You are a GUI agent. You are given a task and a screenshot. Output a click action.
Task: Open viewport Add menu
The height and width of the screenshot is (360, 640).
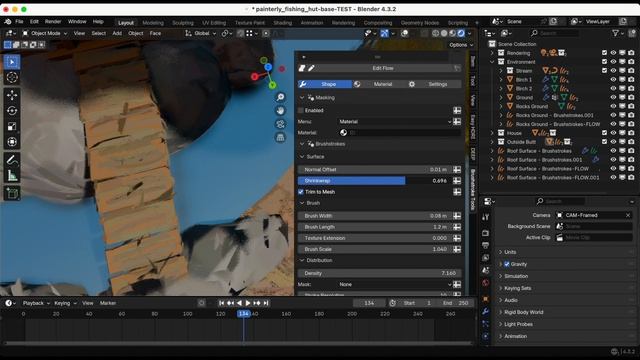tap(117, 33)
